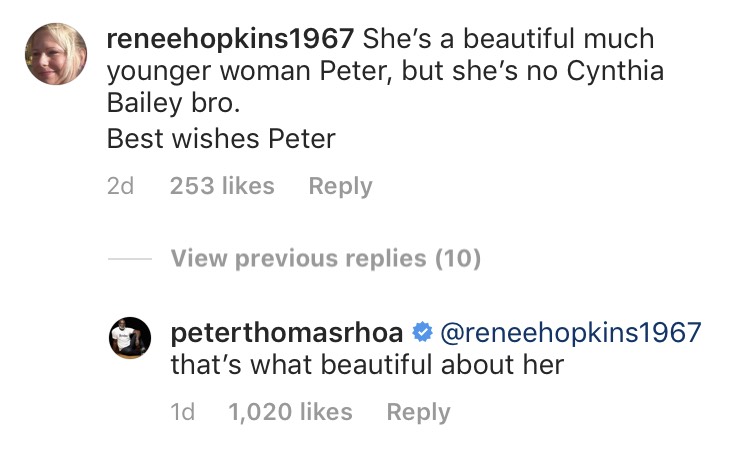Viewport: 746px width, 457px height.
Task: View the 253 likes list
Action: point(222,186)
